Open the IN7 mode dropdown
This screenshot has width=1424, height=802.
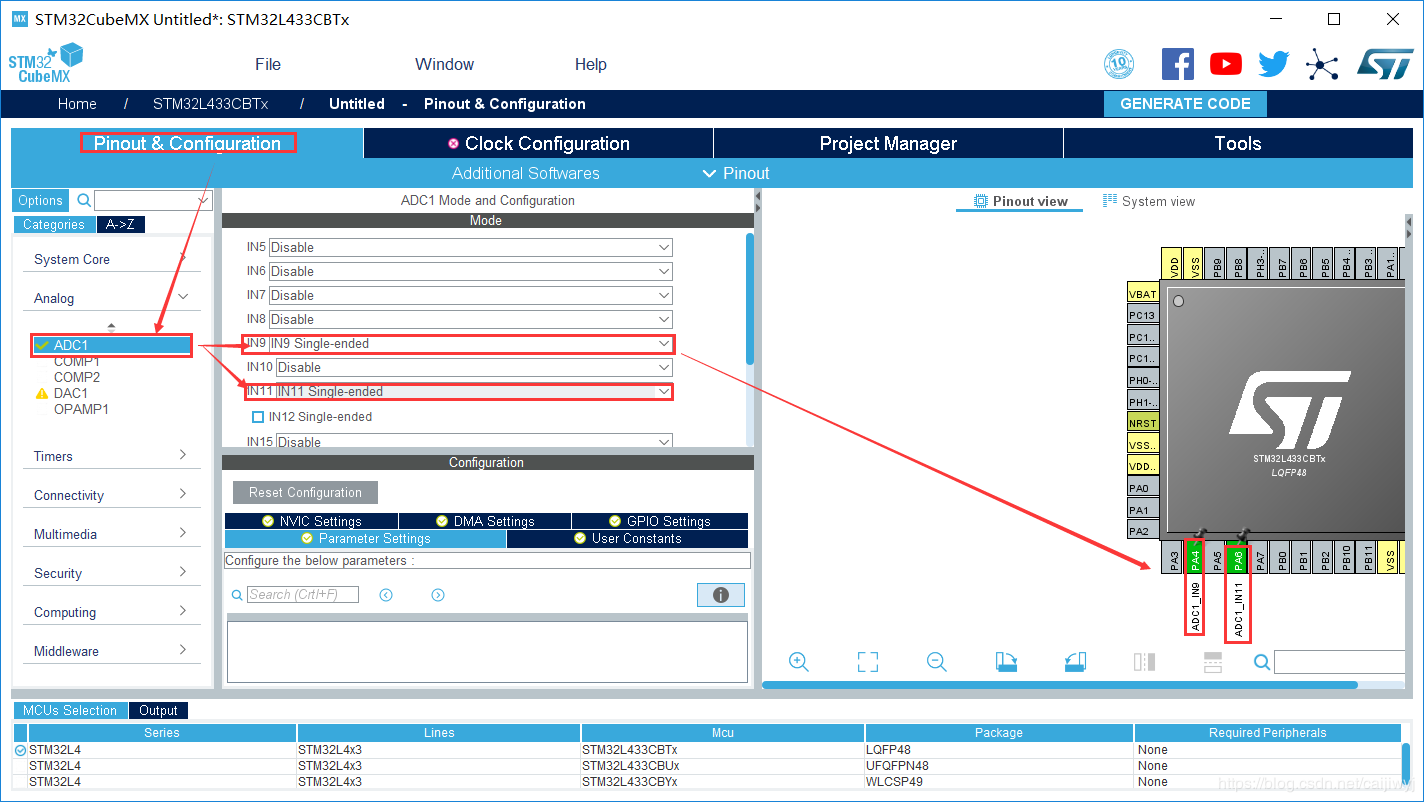tap(470, 295)
